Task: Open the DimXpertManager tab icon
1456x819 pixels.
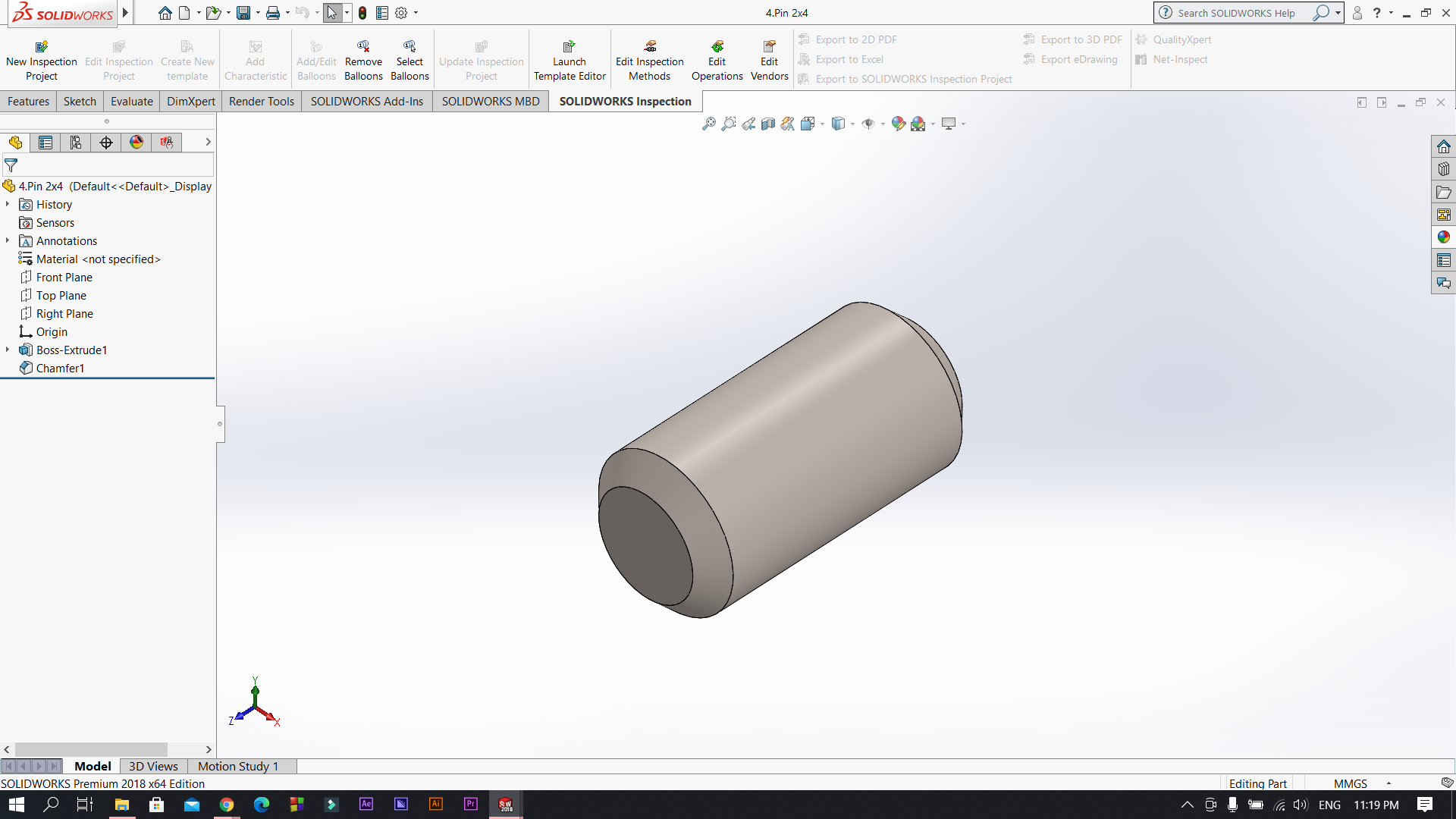Action: [106, 143]
